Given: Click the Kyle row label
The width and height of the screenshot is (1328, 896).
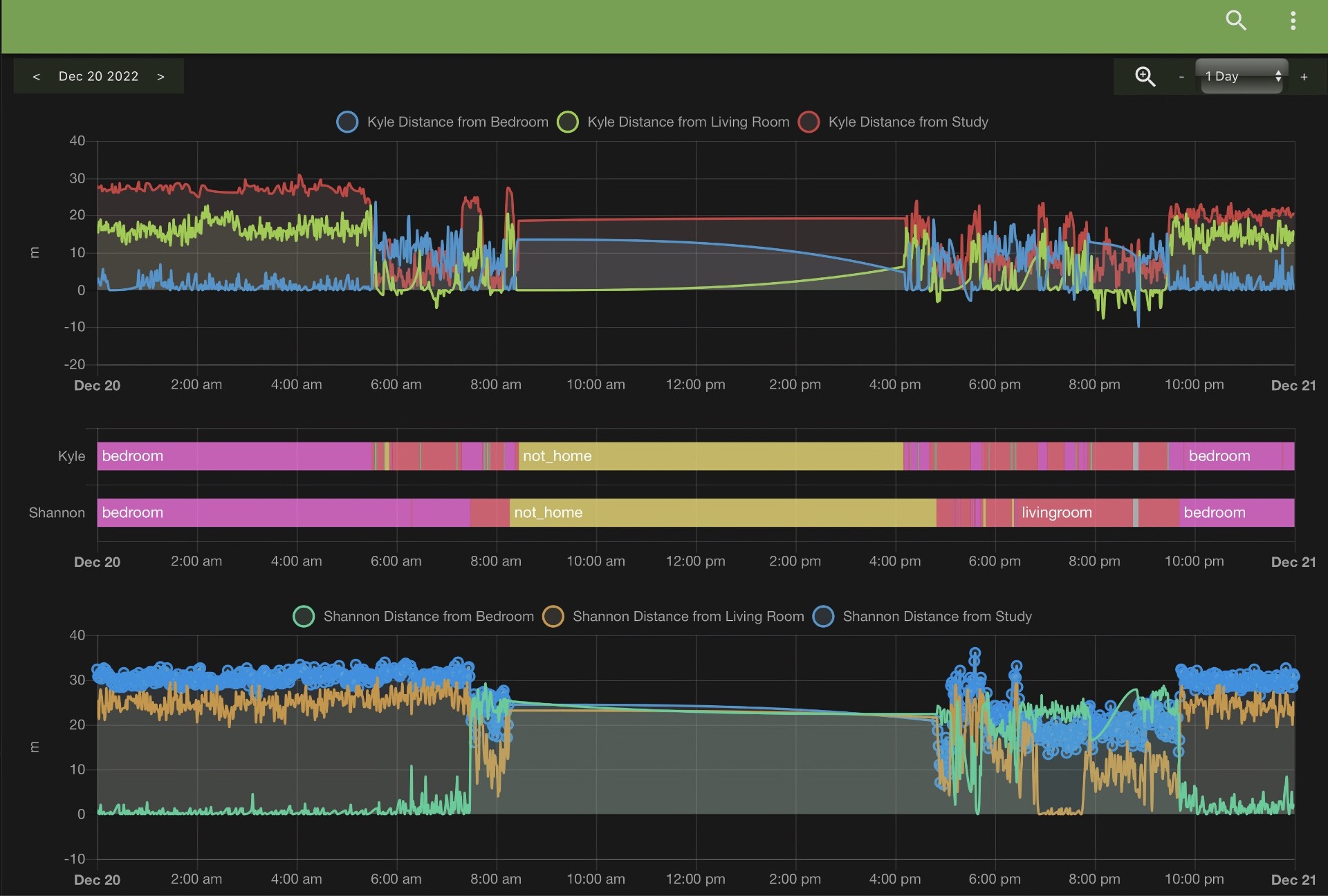Looking at the screenshot, I should pos(71,456).
